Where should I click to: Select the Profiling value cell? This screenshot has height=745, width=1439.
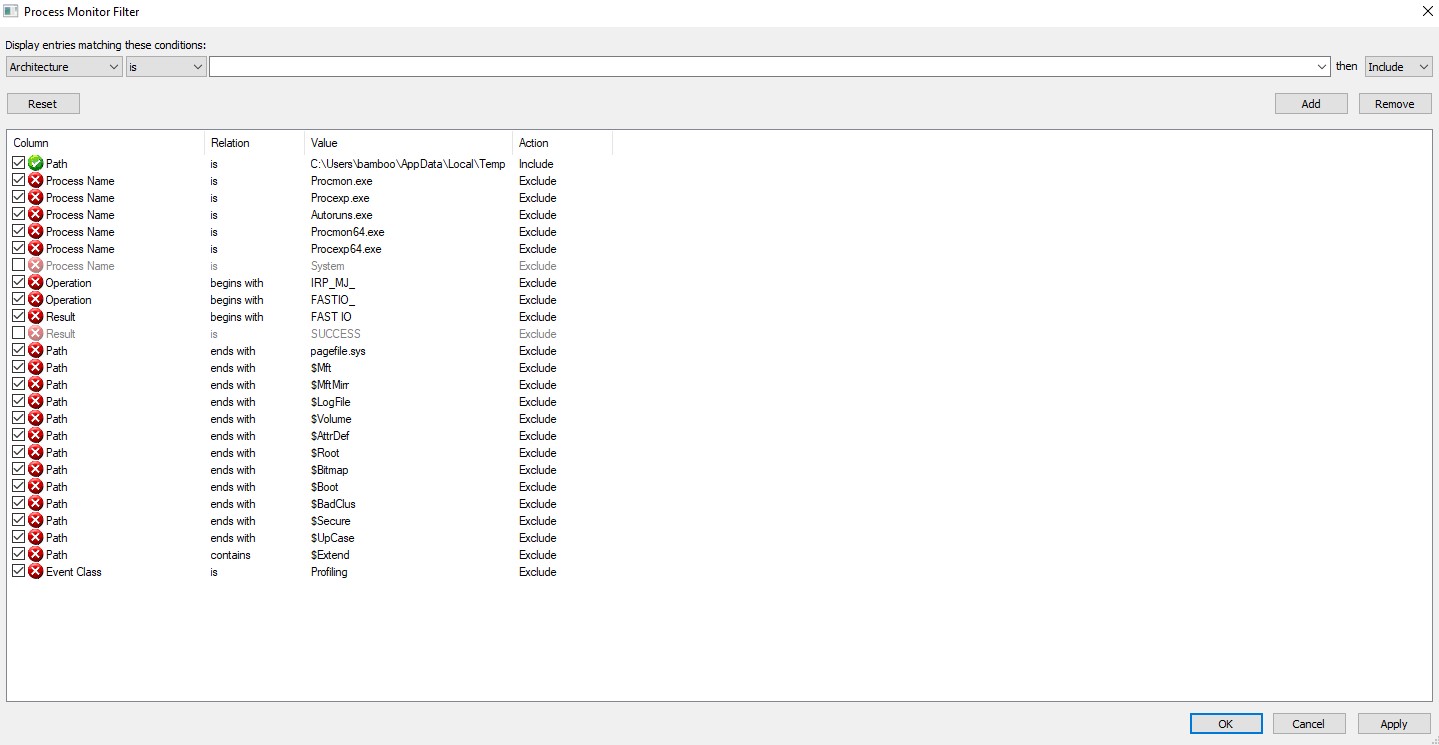point(329,571)
